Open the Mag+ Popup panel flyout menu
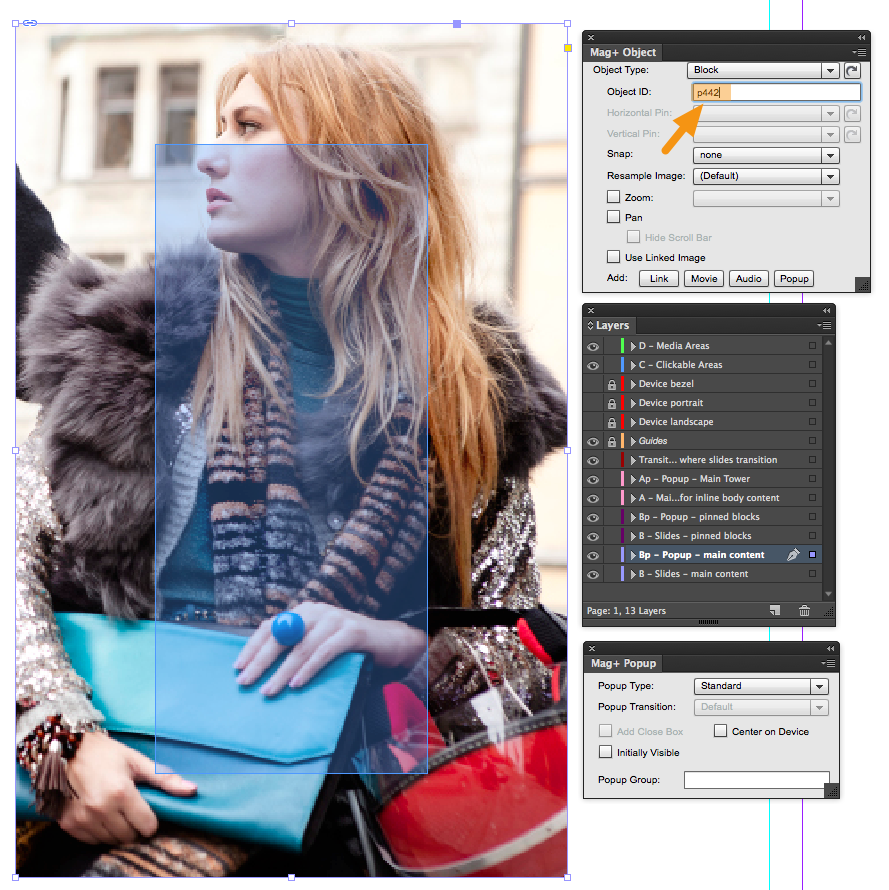889x890 pixels. (828, 664)
